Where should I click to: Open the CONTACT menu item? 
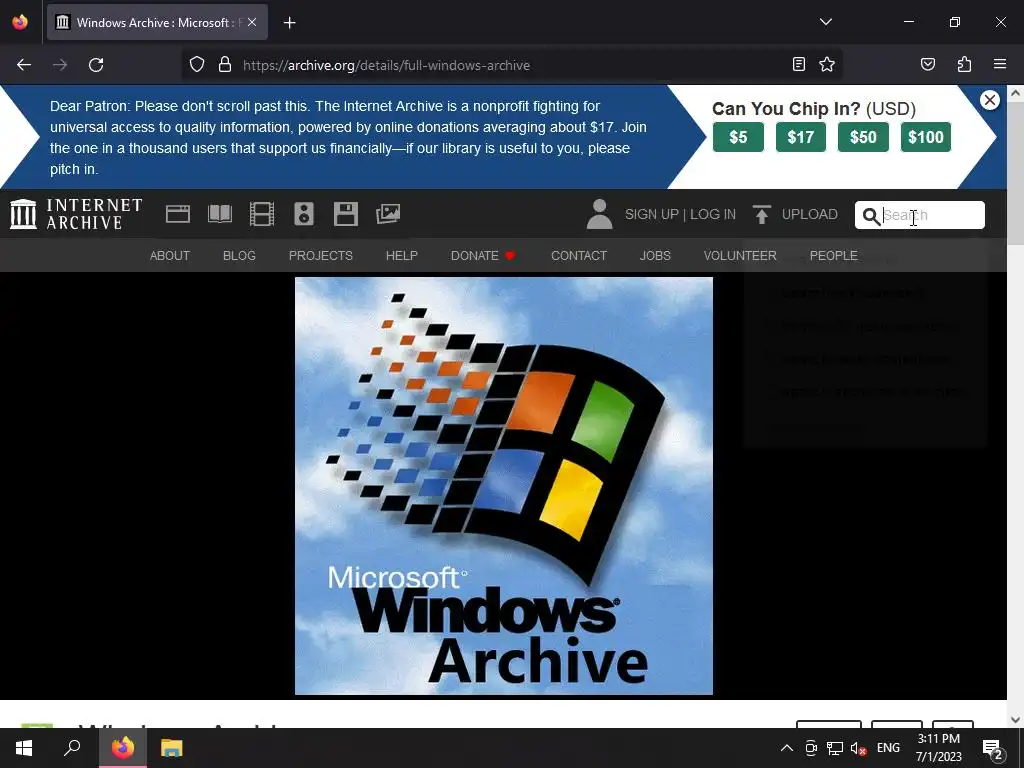(x=579, y=255)
